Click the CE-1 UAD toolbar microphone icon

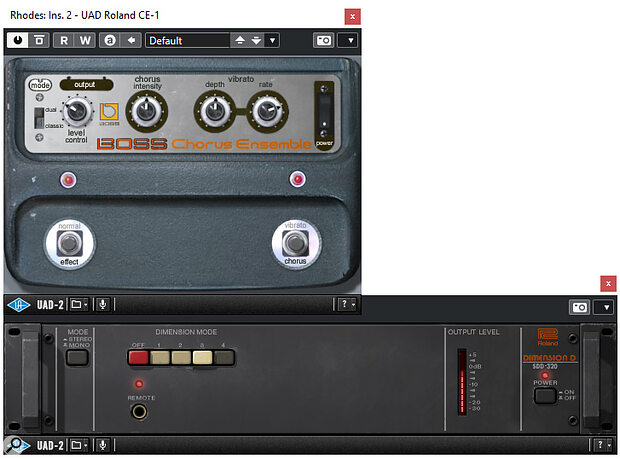[x=103, y=304]
